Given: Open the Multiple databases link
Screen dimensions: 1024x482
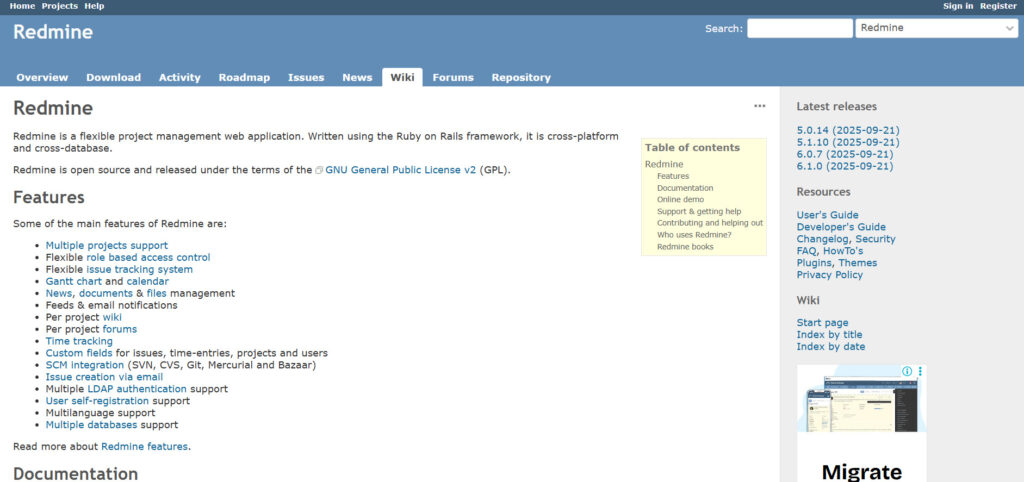Looking at the screenshot, I should coord(91,425).
